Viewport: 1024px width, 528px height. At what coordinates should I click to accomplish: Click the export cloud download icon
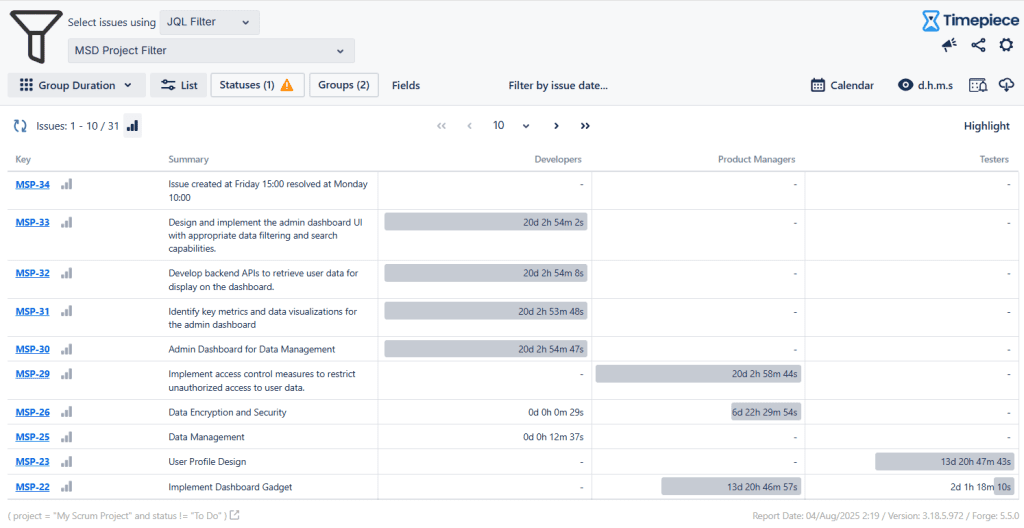click(1006, 85)
